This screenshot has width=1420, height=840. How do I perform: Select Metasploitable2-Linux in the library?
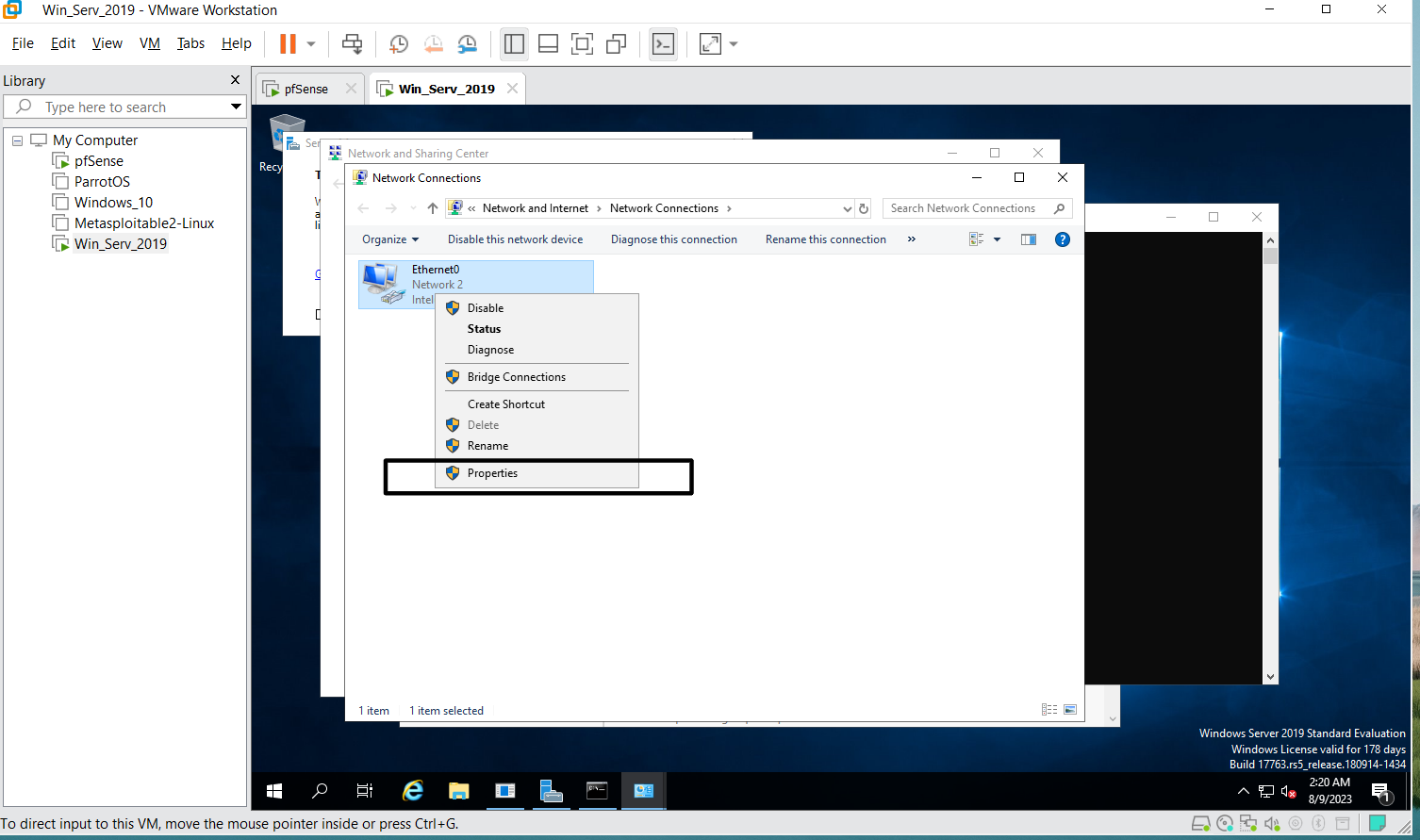pyautogui.click(x=144, y=223)
